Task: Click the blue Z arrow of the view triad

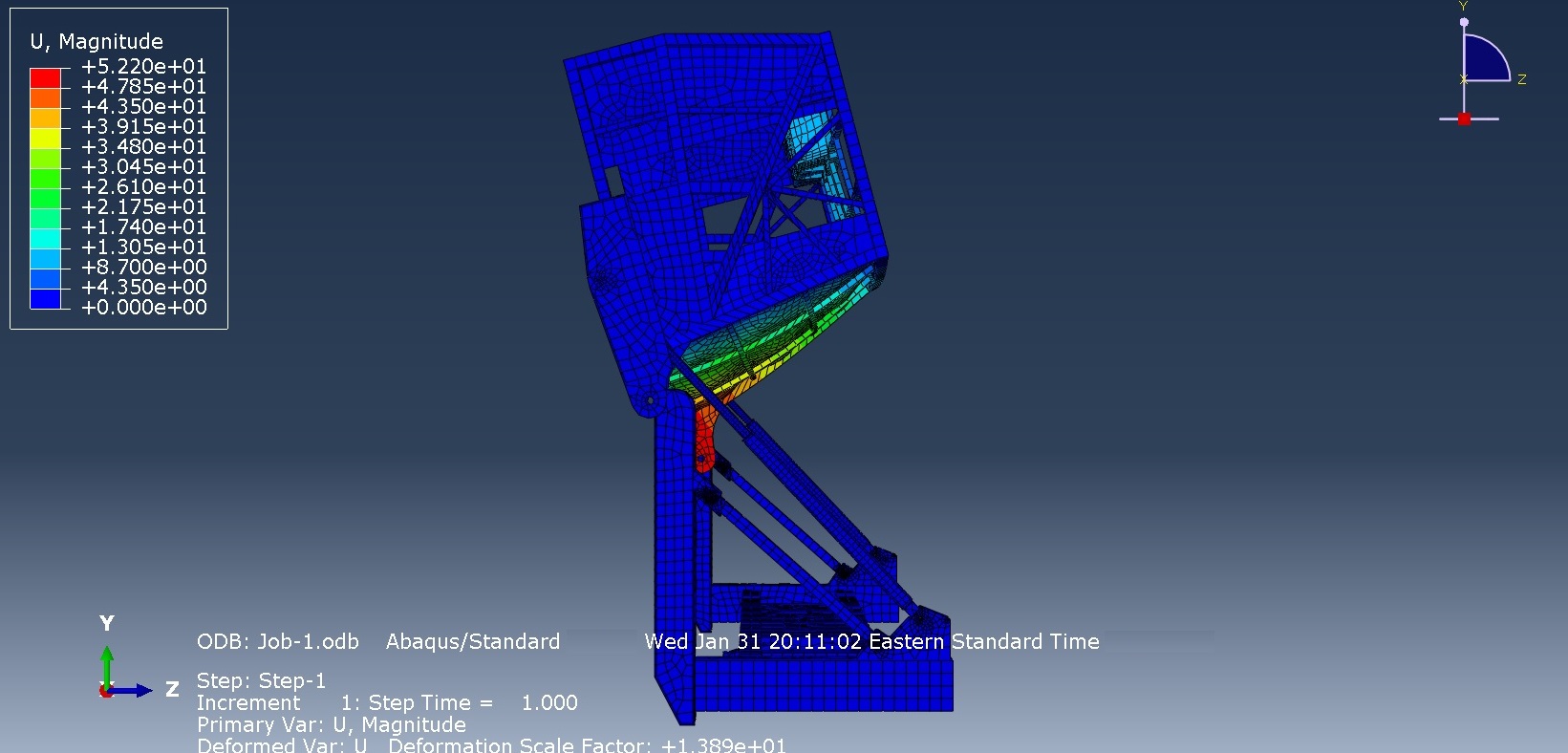Action: tap(135, 690)
